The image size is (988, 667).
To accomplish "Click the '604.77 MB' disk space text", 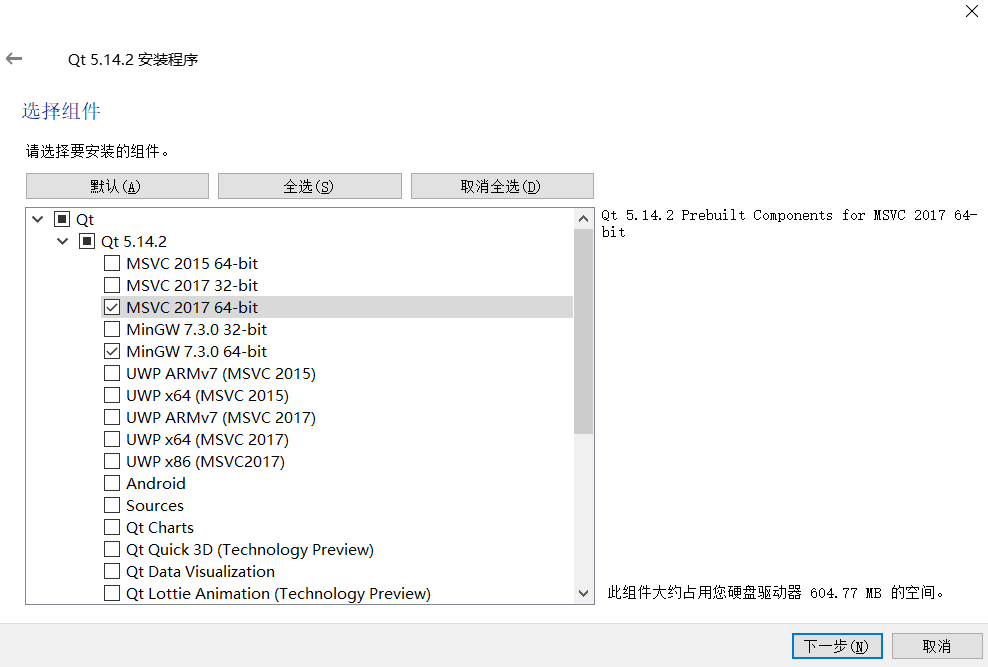I will [846, 593].
